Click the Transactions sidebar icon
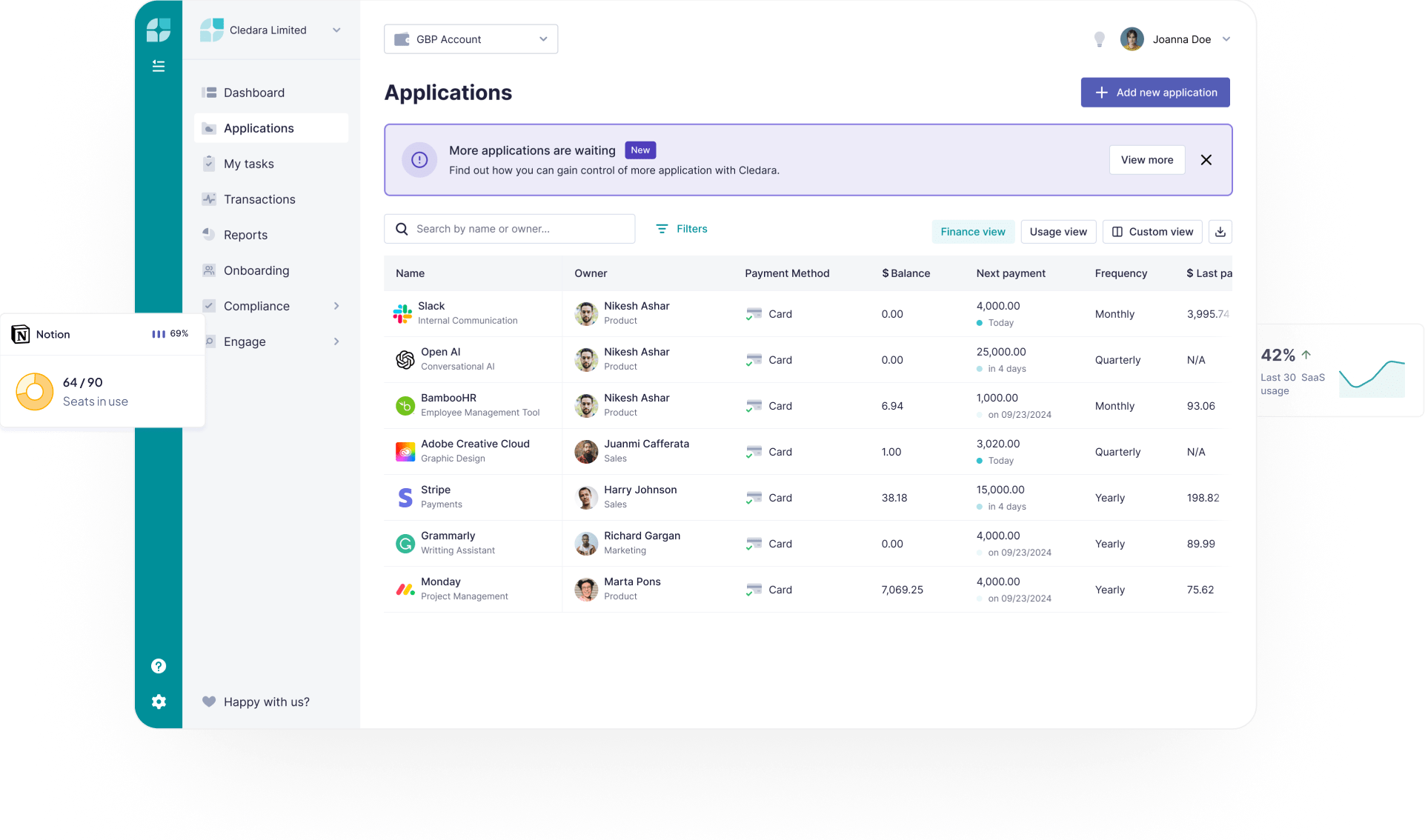 coord(208,199)
